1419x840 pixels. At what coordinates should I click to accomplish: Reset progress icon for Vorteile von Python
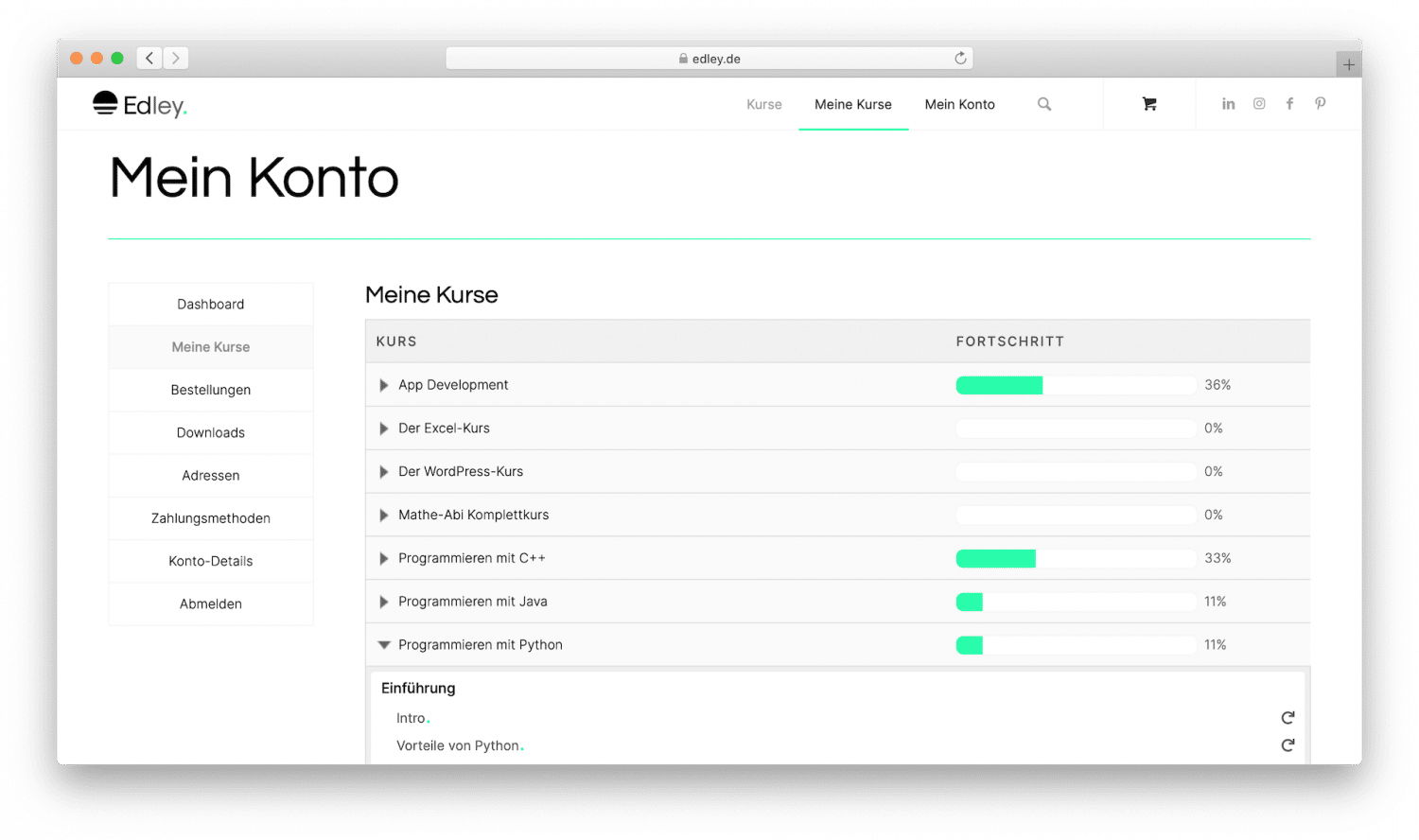click(1288, 745)
